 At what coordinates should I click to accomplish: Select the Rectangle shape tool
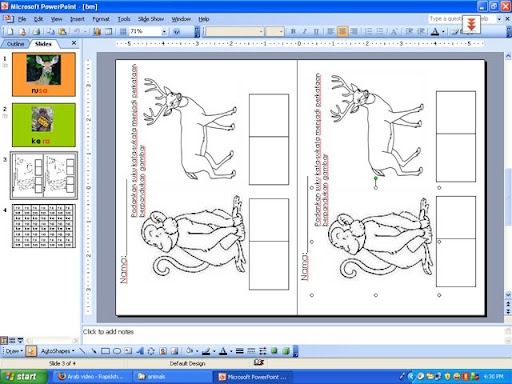(105, 351)
